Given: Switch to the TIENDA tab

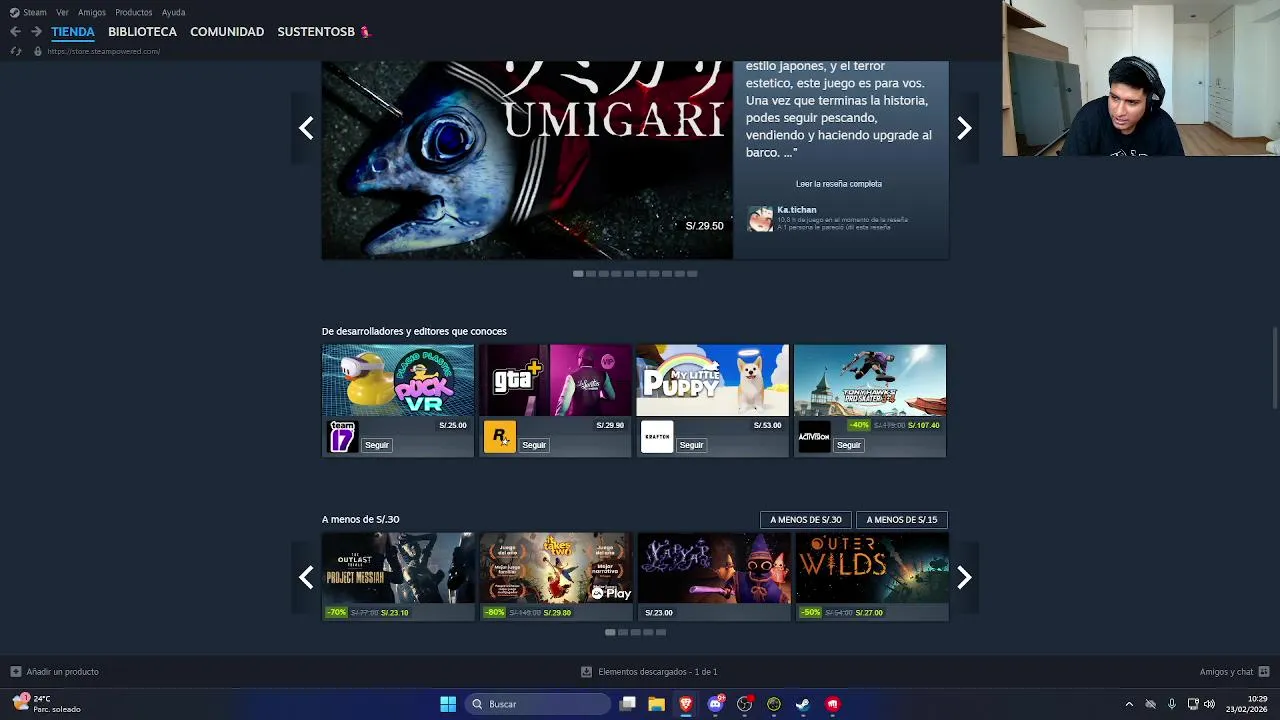Looking at the screenshot, I should pyautogui.click(x=73, y=32).
